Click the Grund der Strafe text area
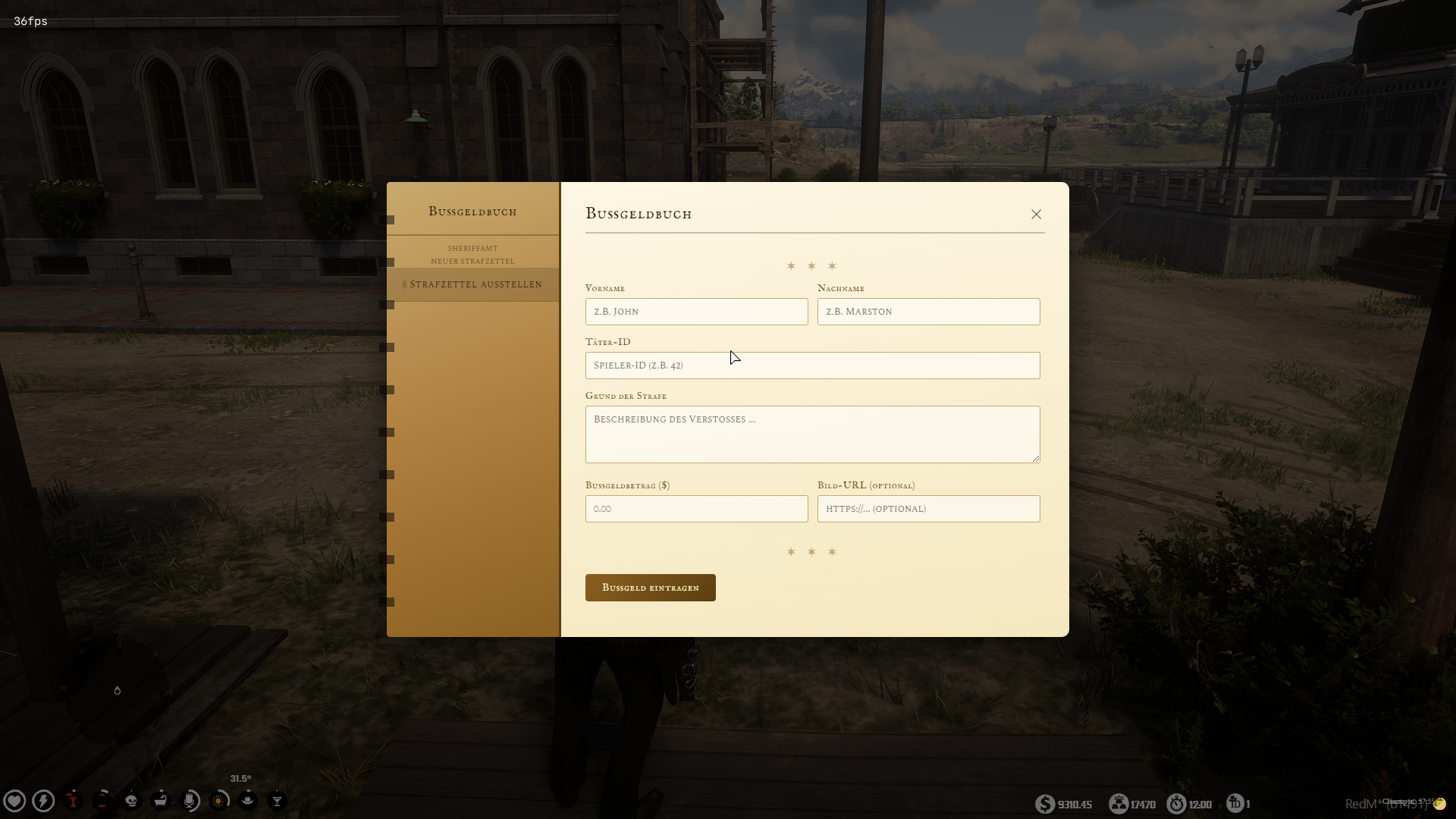Screen dimensions: 1456x819 coord(812,435)
